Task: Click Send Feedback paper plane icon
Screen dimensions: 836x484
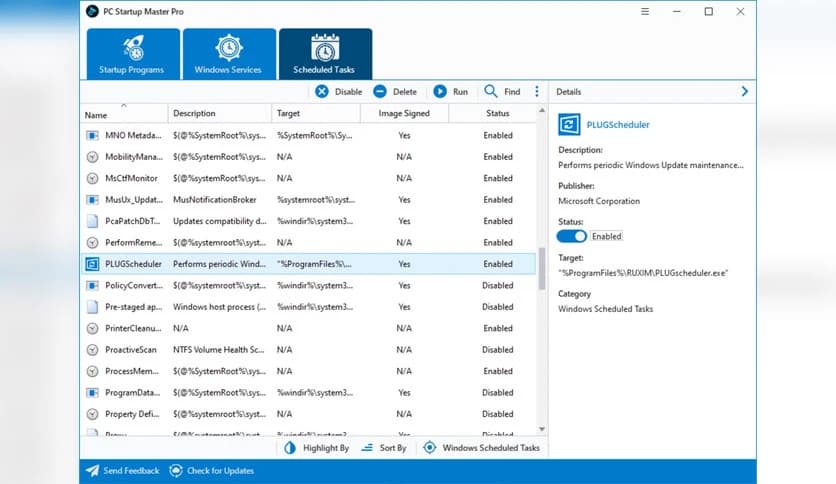Action: (x=92, y=471)
